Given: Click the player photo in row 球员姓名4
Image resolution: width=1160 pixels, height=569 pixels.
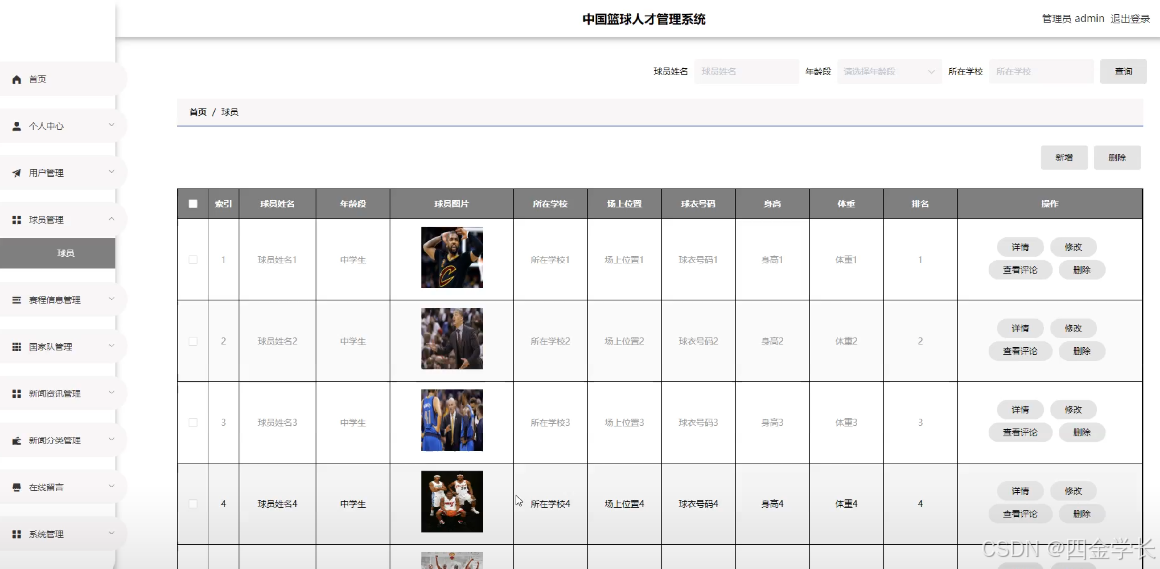Looking at the screenshot, I should click(452, 502).
